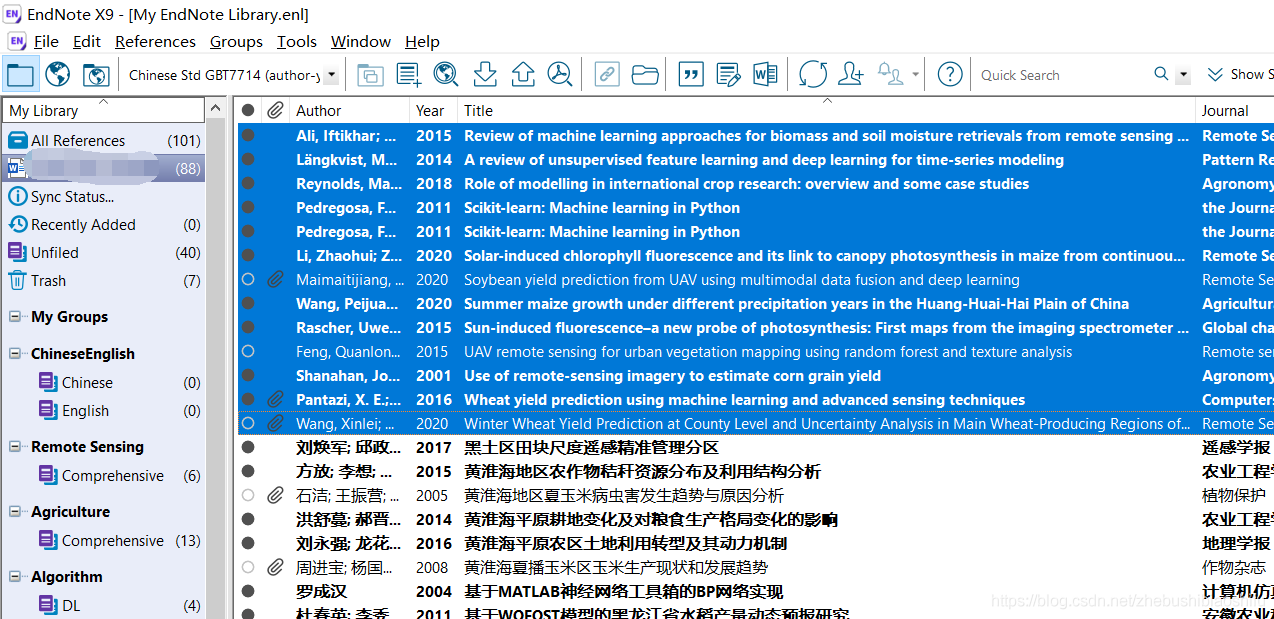
Task: Toggle read status dot for Maimaitijiang 2020 reference
Action: (248, 280)
